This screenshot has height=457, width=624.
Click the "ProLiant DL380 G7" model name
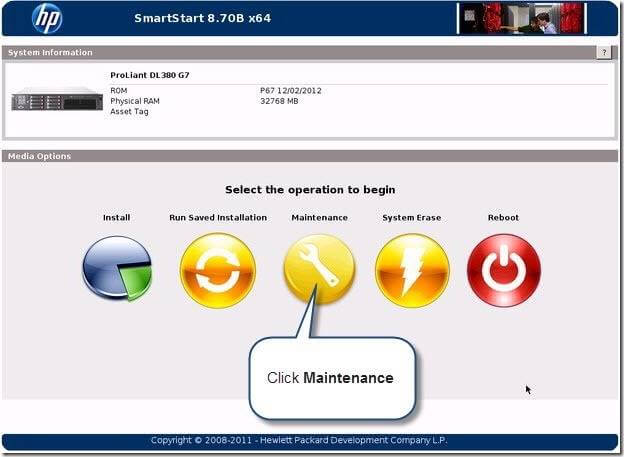(x=150, y=75)
